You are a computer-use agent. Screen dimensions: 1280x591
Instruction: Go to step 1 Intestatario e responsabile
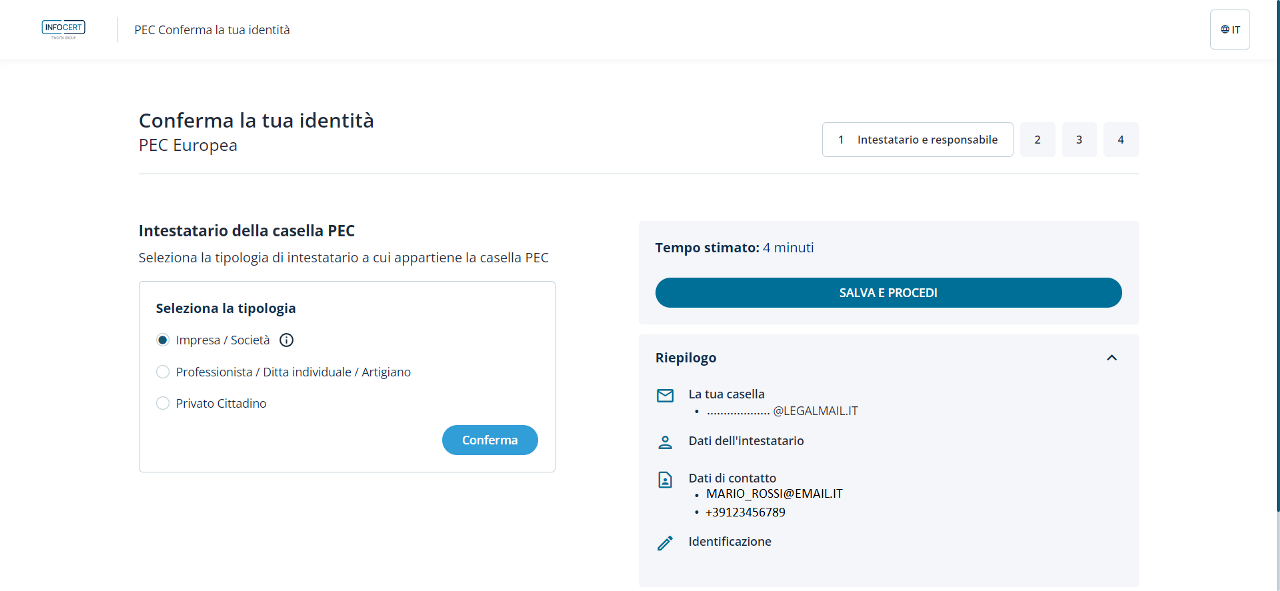[x=917, y=140]
